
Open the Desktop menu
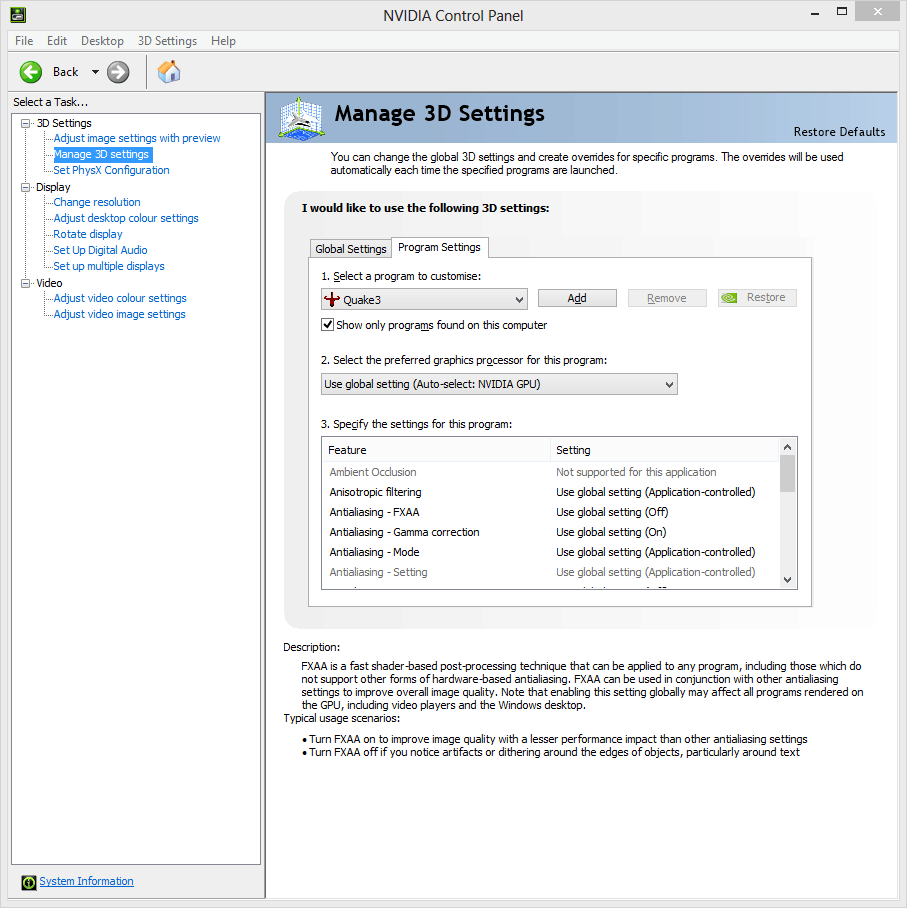coord(103,41)
